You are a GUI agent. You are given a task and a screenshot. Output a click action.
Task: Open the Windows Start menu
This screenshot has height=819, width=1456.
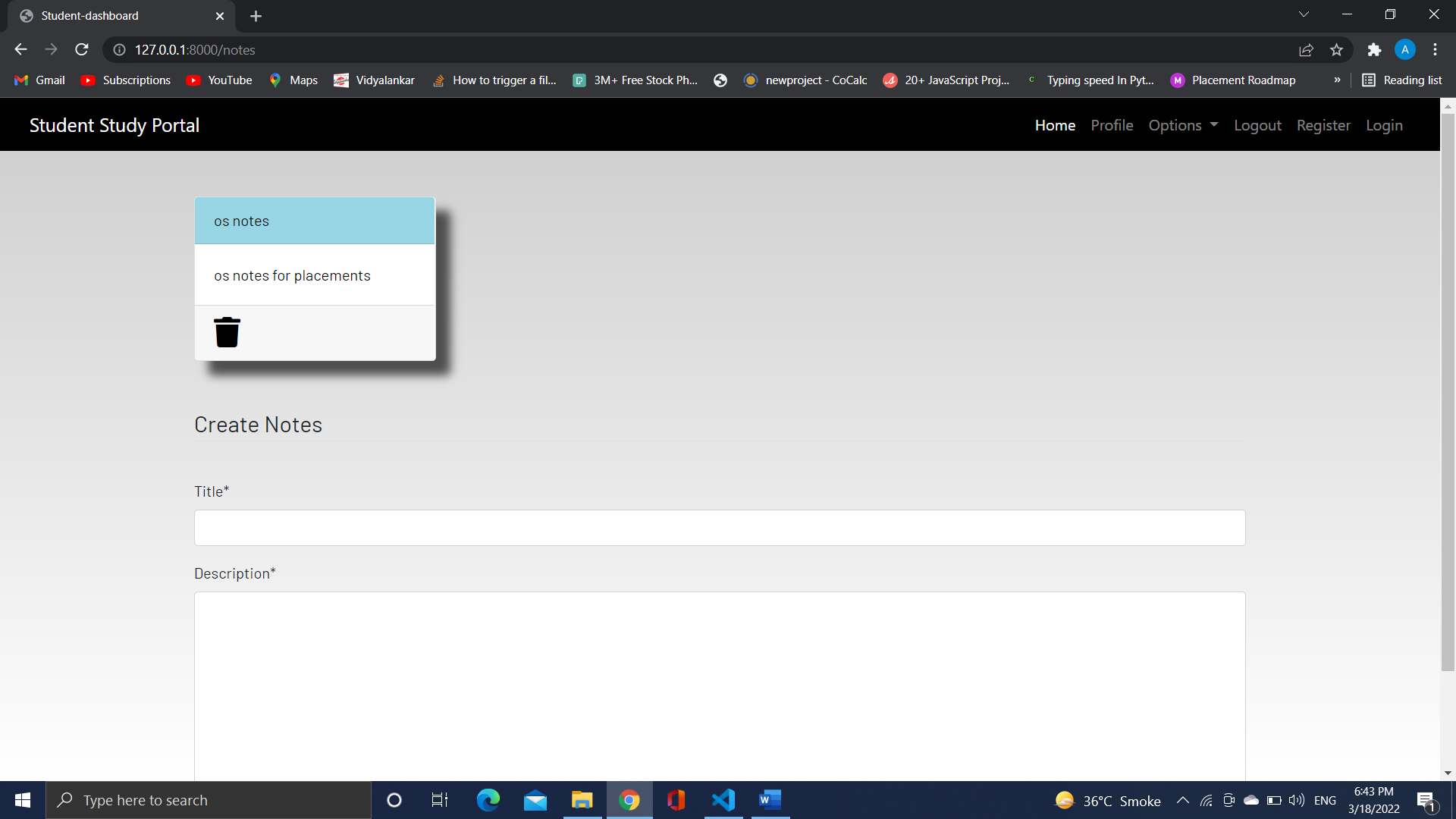click(23, 800)
